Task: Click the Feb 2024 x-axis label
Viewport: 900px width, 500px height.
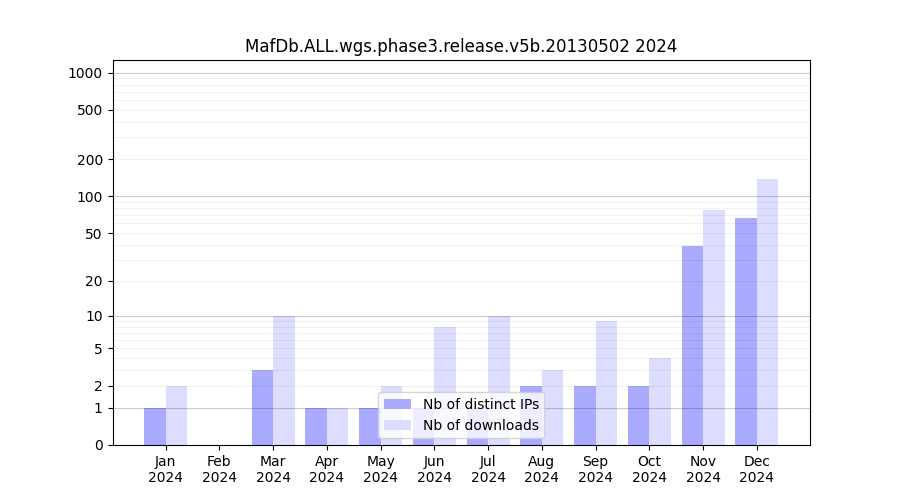Action: click(x=219, y=469)
